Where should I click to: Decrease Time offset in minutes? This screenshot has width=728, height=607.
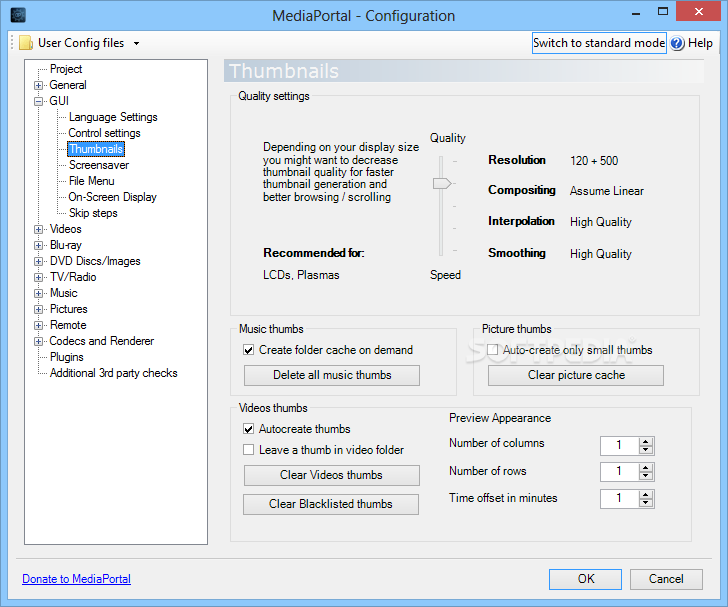[646, 503]
